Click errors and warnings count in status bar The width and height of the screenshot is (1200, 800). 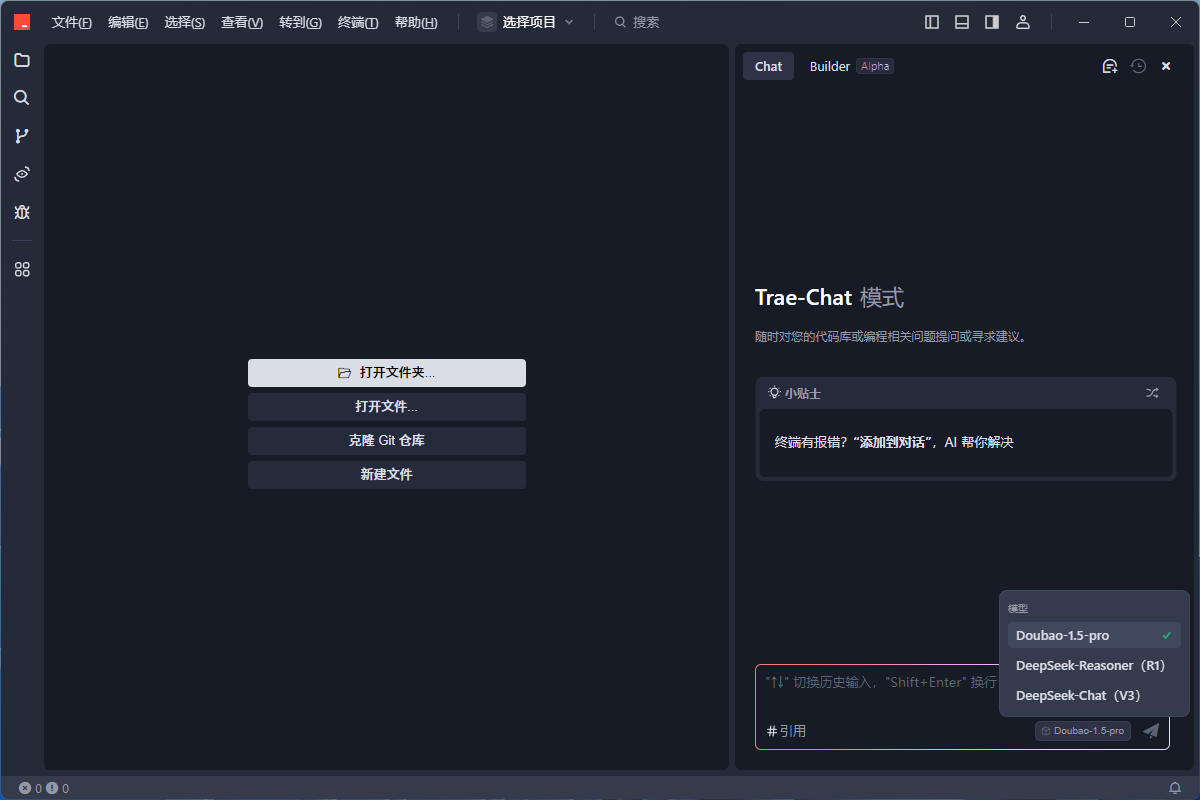click(x=44, y=788)
